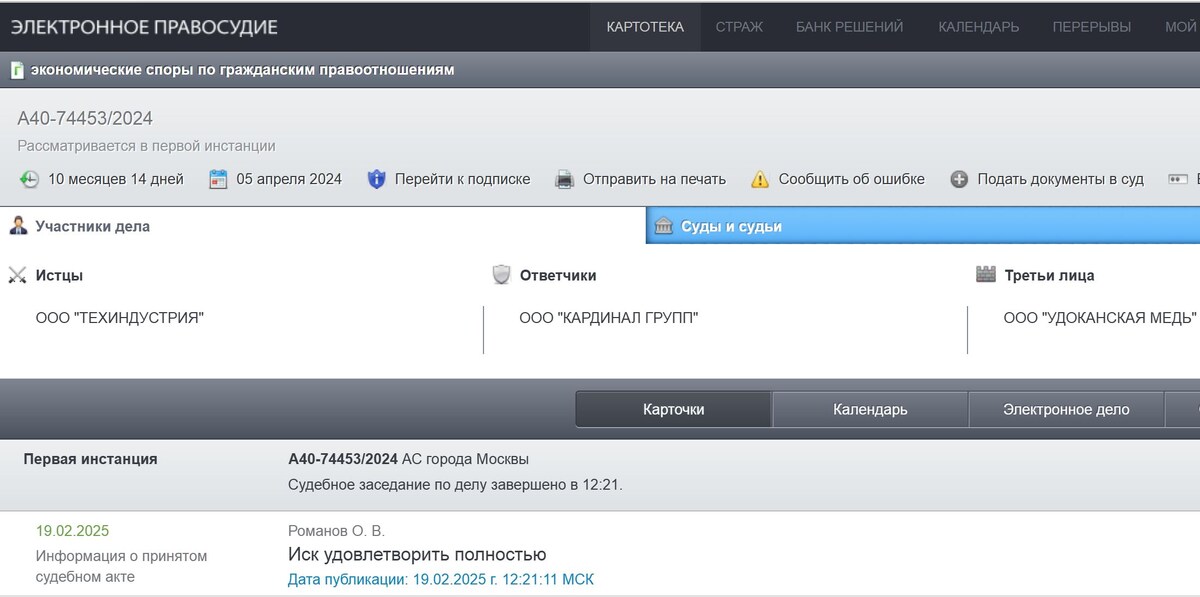Click the printer icon
1200x597 pixels.
pos(564,180)
